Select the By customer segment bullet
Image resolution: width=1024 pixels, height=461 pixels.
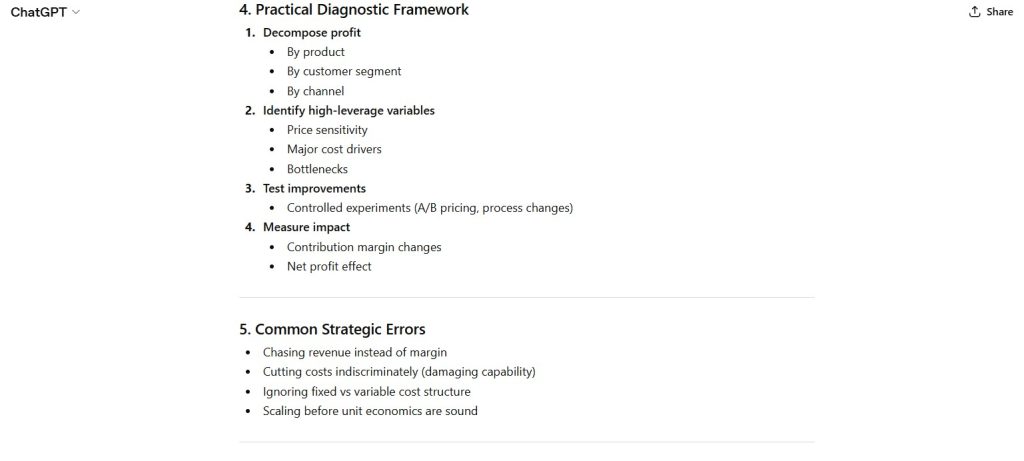click(x=344, y=71)
